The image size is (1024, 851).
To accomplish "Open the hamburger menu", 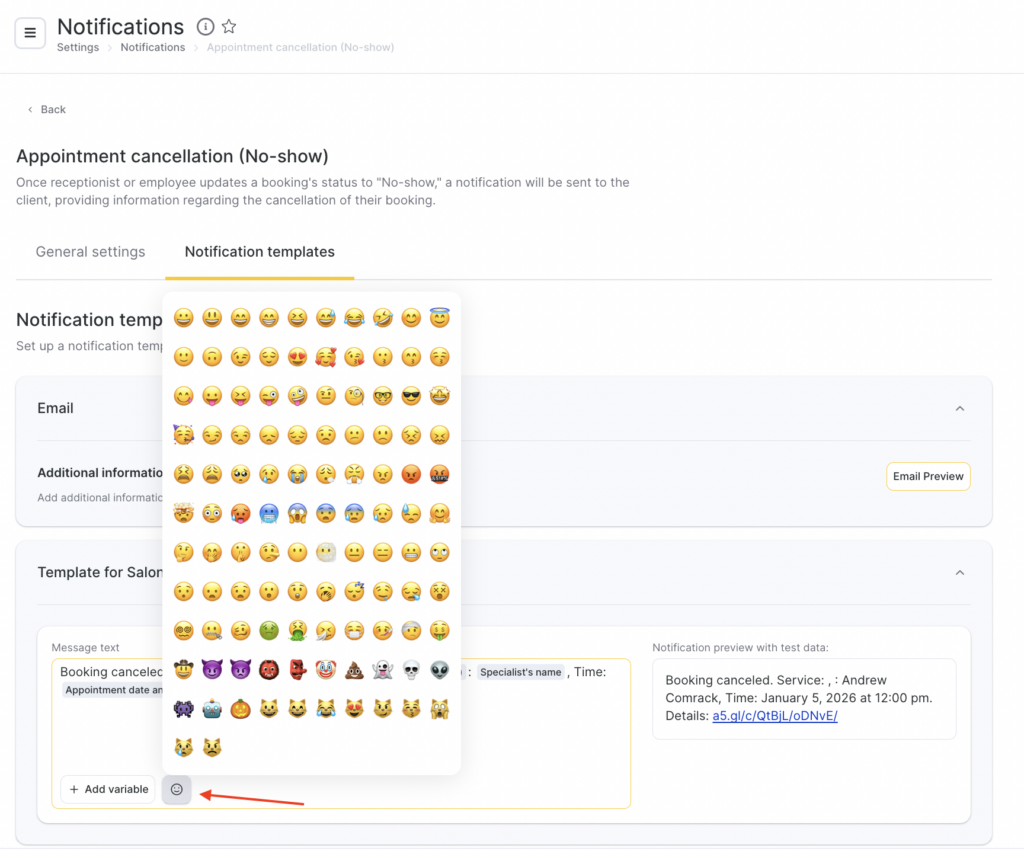I will pos(30,33).
